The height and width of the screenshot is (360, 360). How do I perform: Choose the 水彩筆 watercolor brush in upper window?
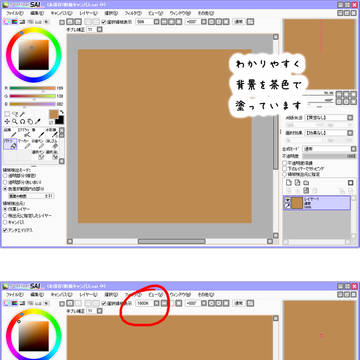52,132
